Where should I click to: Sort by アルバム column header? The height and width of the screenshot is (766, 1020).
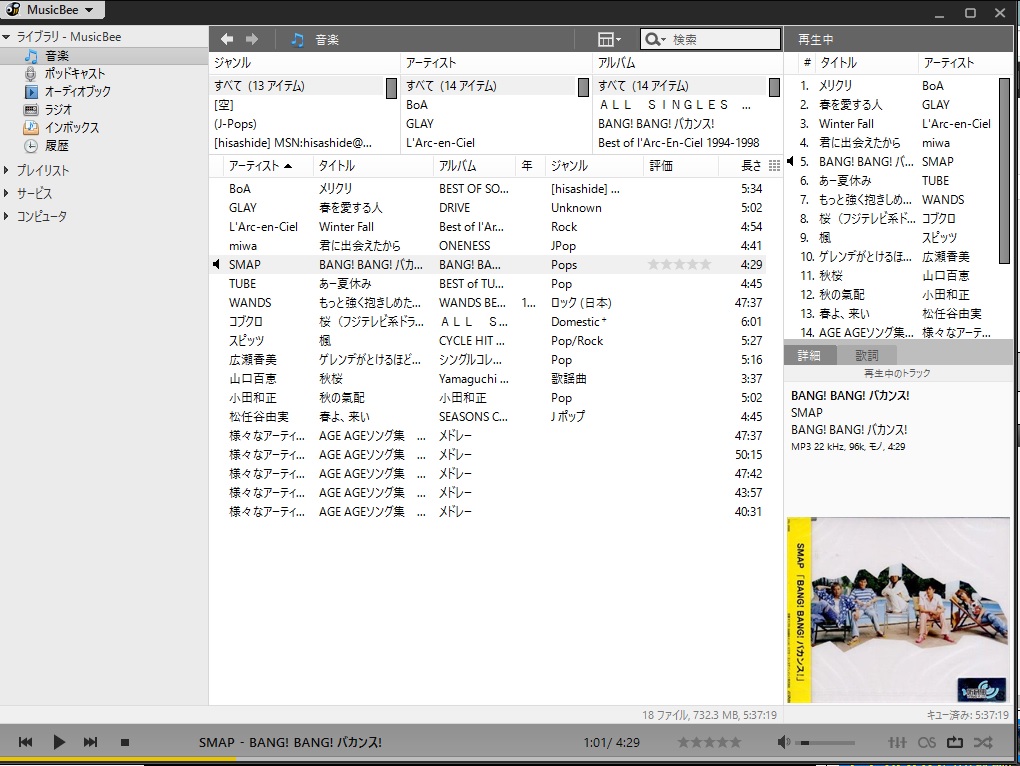474,166
